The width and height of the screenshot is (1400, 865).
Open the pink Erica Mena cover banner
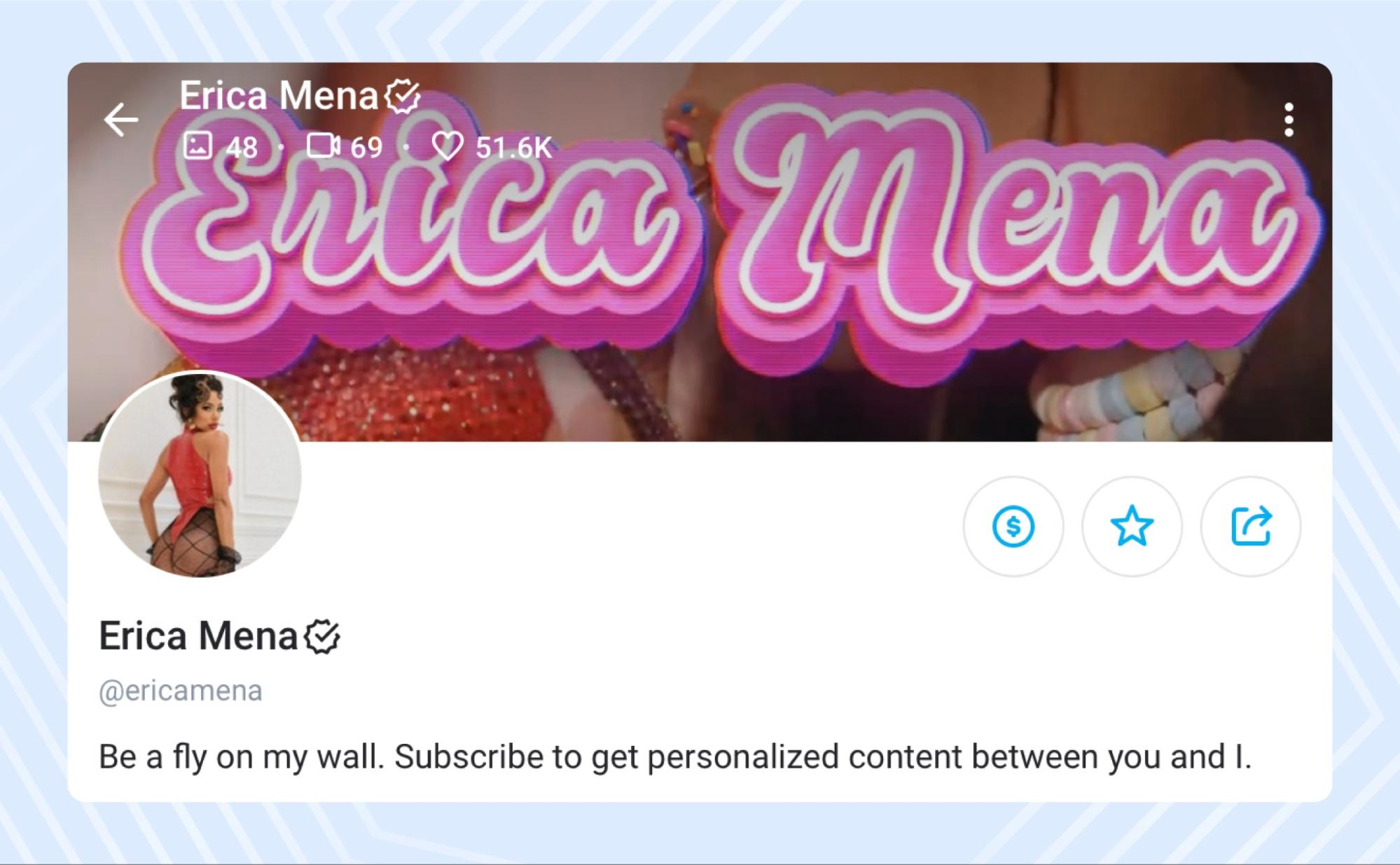click(700, 252)
